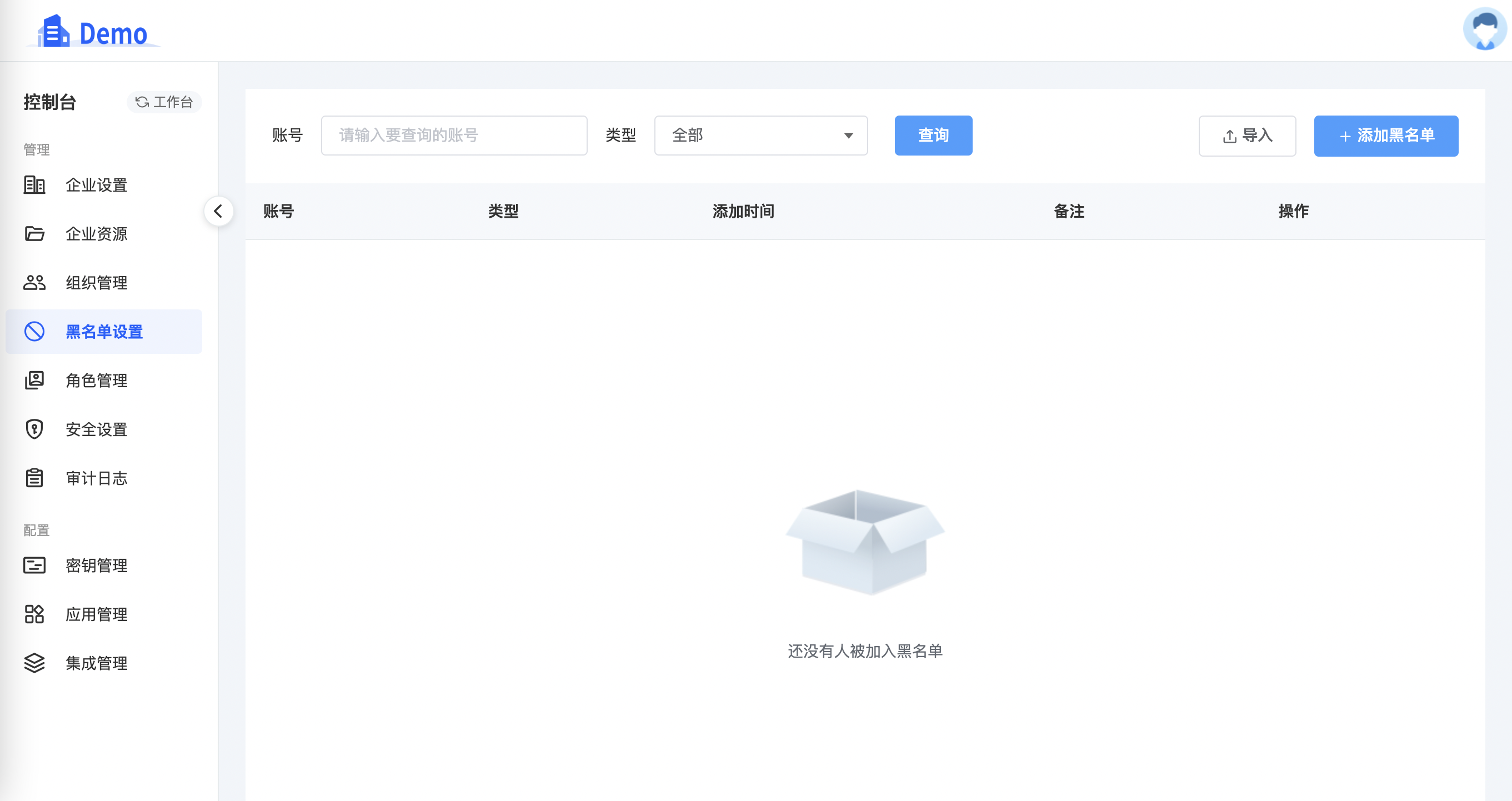Screen dimensions: 1512x801
Task: Click the 集成管理 layers icon
Action: tap(34, 663)
